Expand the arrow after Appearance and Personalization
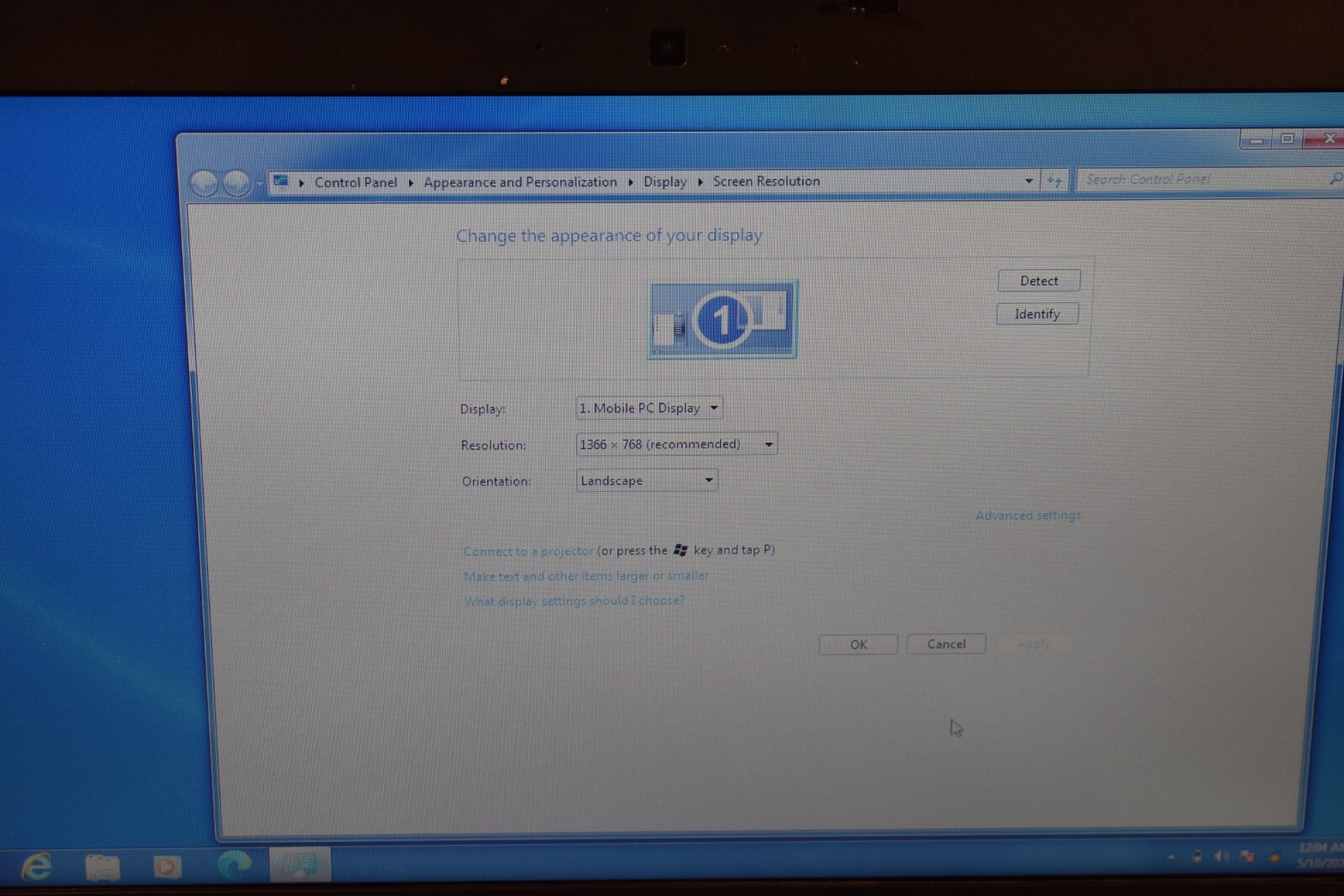Image resolution: width=1344 pixels, height=896 pixels. pyautogui.click(x=630, y=182)
